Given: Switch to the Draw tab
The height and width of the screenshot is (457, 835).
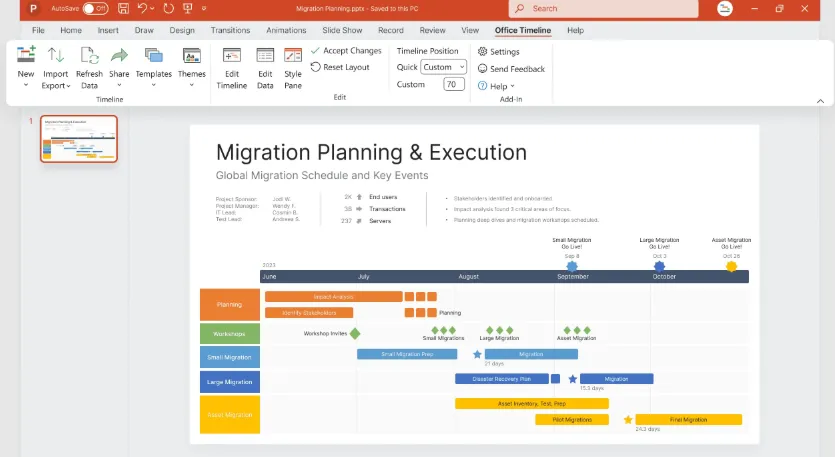Looking at the screenshot, I should (144, 30).
